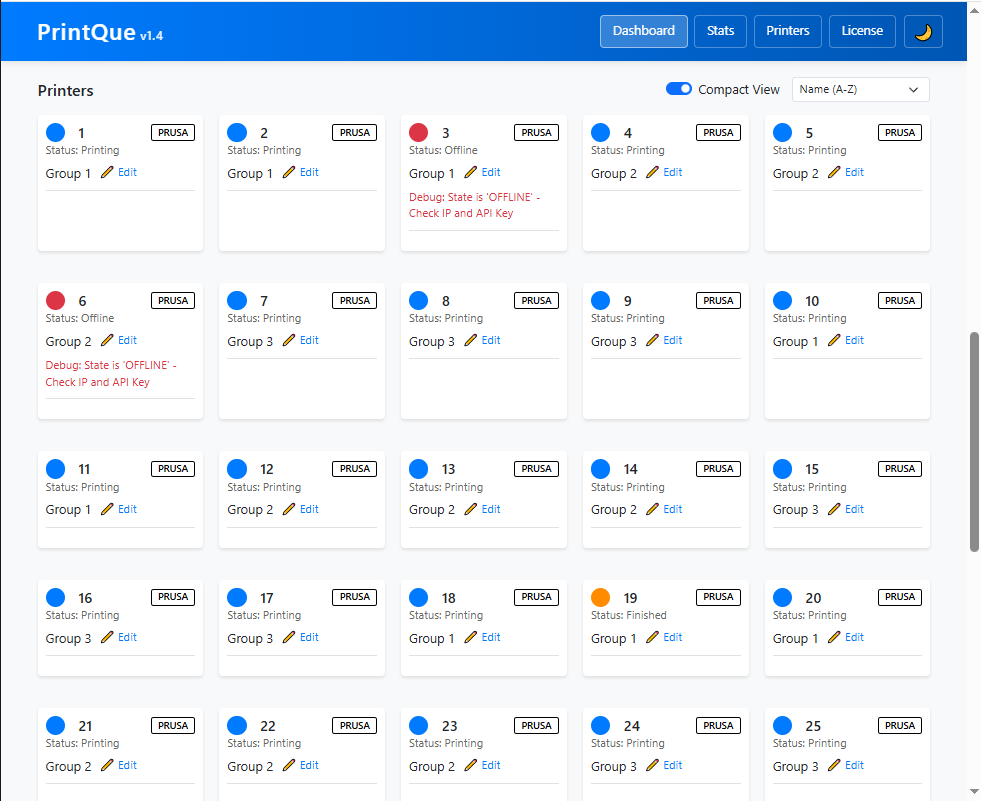Open the Name (A-Z) sort dropdown
This screenshot has width=981, height=801.
click(x=860, y=89)
